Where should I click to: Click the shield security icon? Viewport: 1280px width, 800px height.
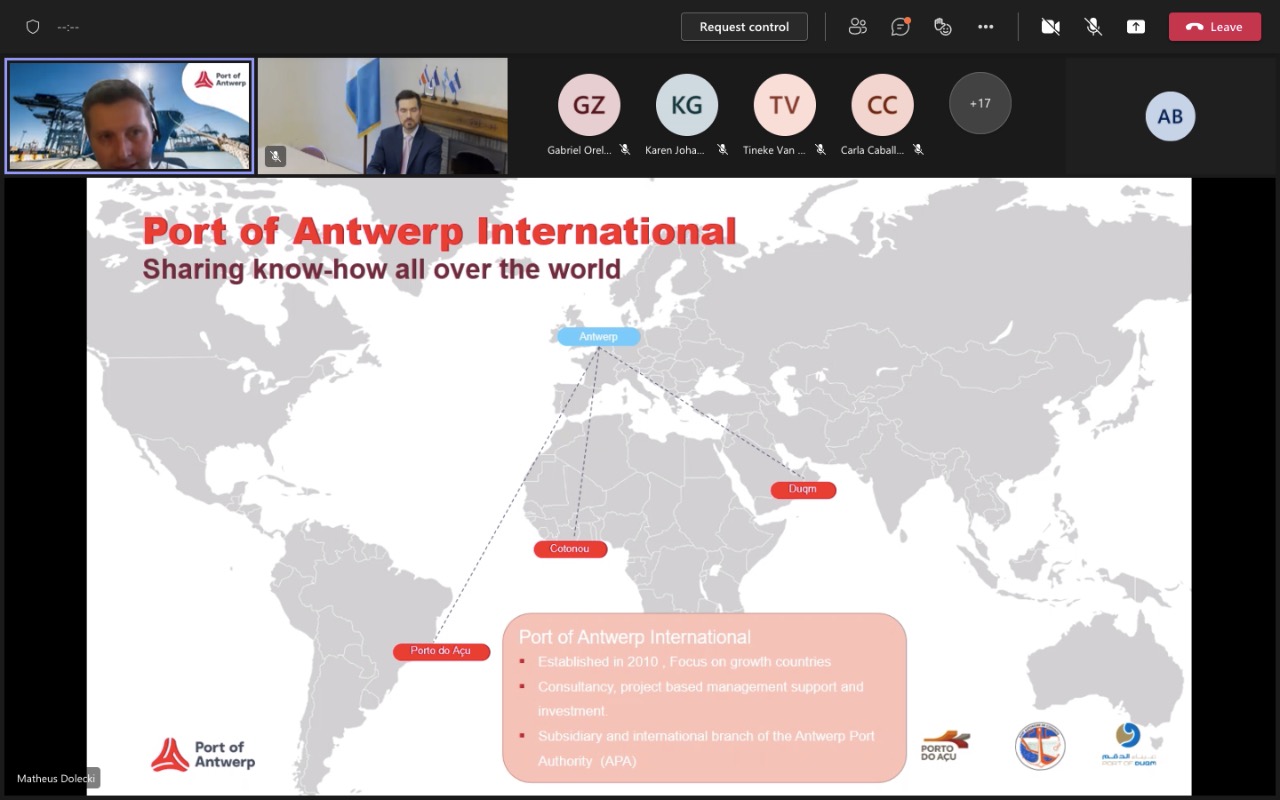pos(33,27)
